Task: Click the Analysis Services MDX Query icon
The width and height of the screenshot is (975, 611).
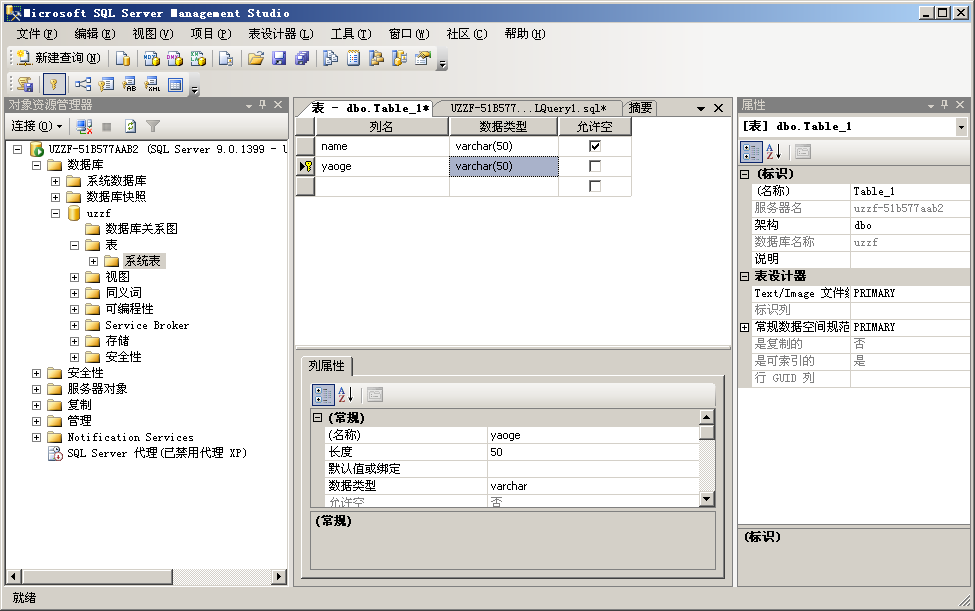Action: (151, 58)
